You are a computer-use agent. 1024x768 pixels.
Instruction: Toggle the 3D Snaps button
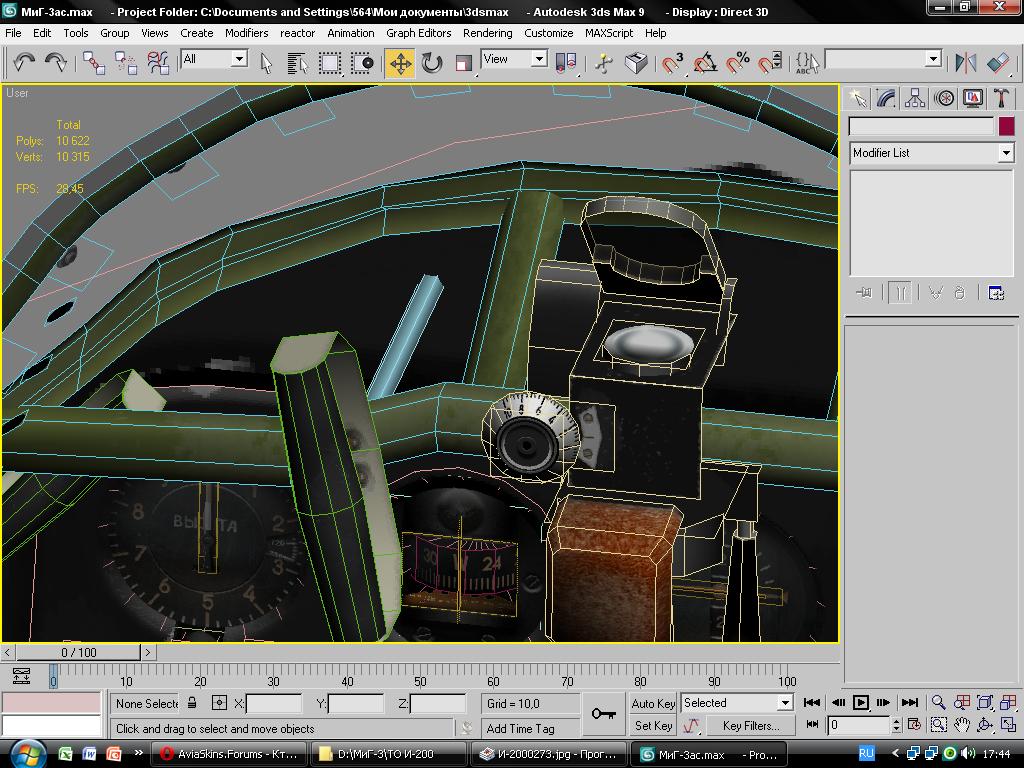coord(673,63)
